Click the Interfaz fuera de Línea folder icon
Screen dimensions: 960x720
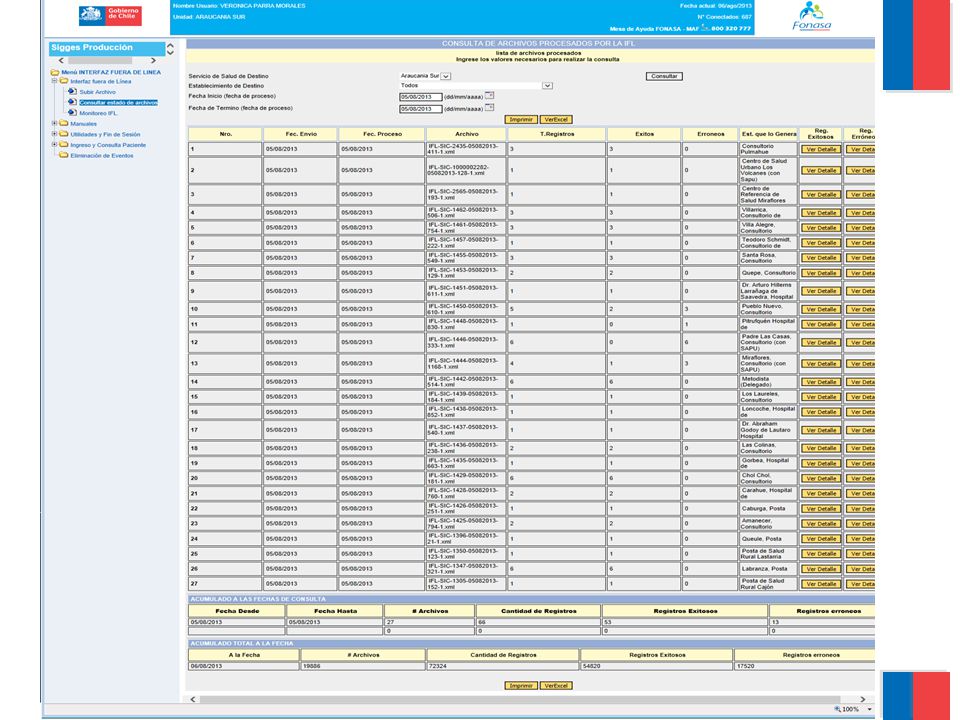[x=64, y=81]
